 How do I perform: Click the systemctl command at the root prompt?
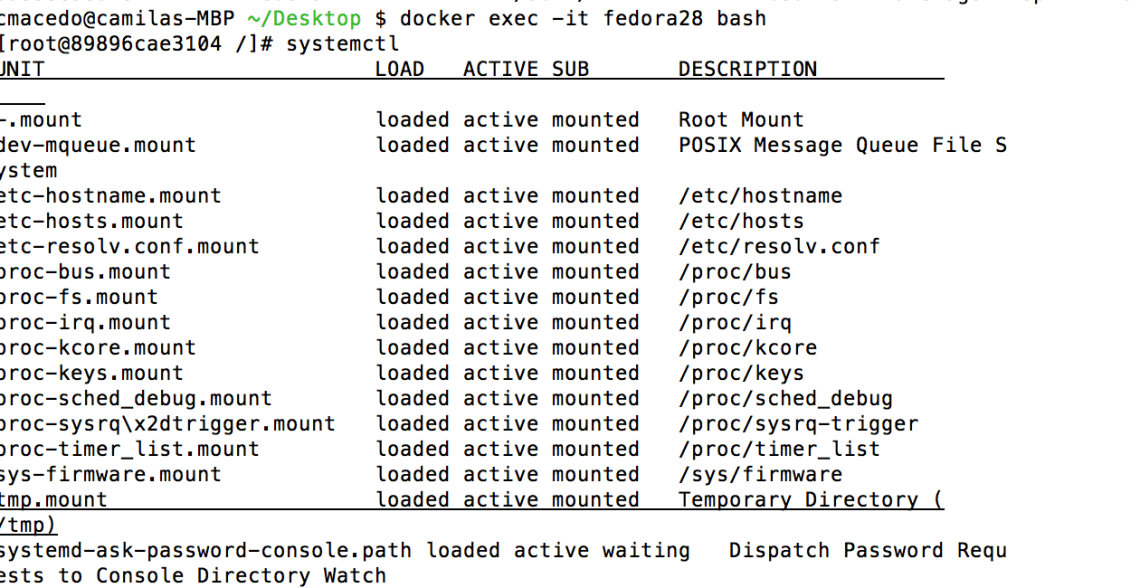tap(342, 44)
